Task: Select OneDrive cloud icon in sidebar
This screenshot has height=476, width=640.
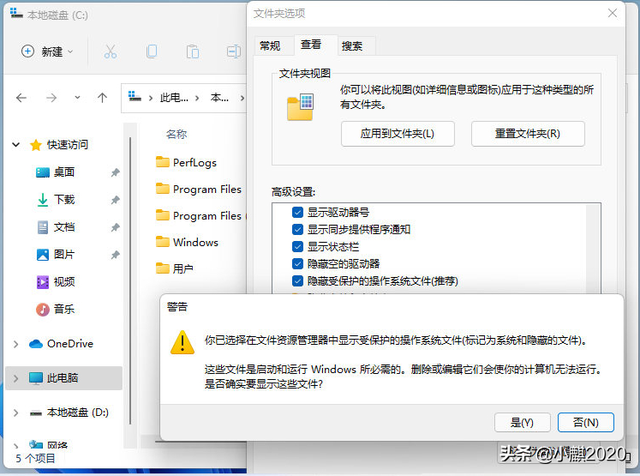Action: click(x=36, y=344)
